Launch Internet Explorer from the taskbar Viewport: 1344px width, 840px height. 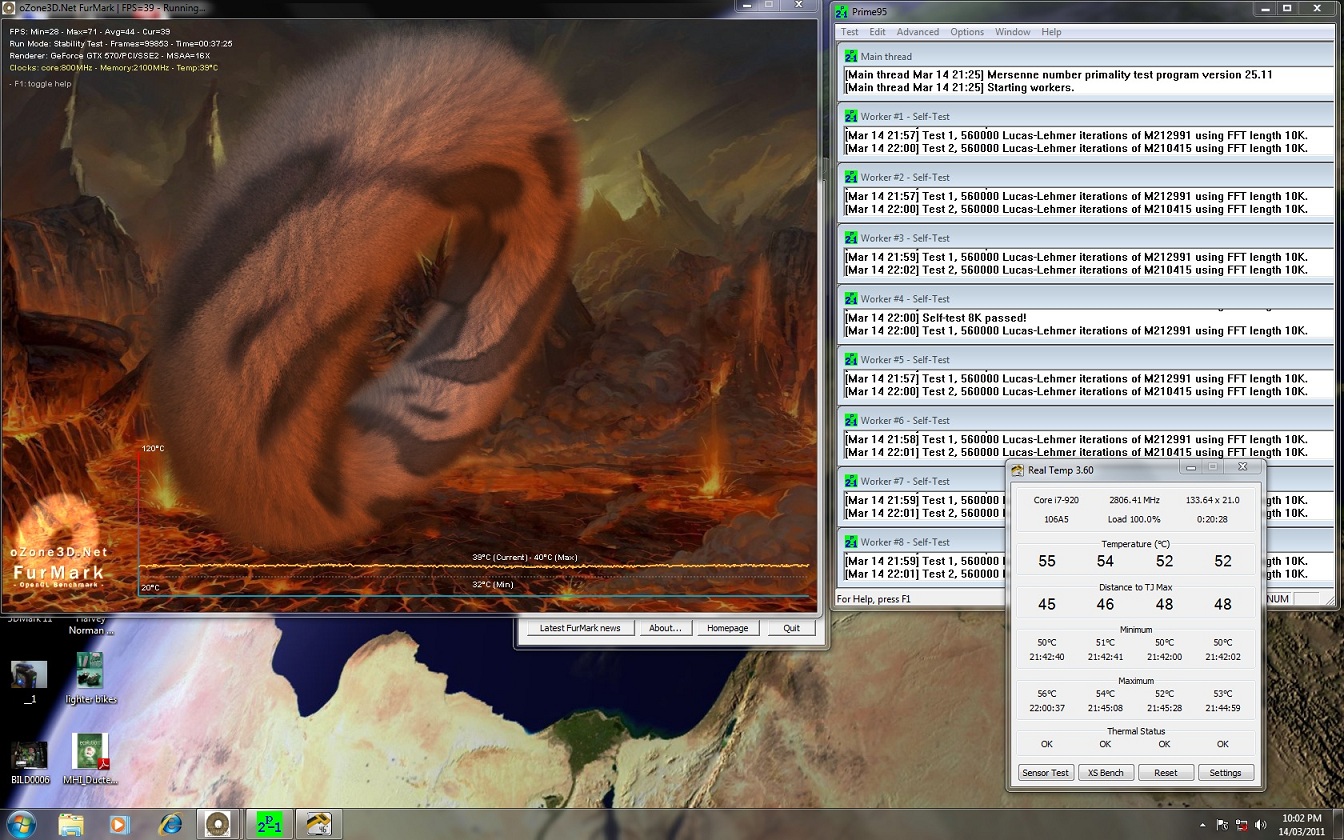[x=170, y=824]
